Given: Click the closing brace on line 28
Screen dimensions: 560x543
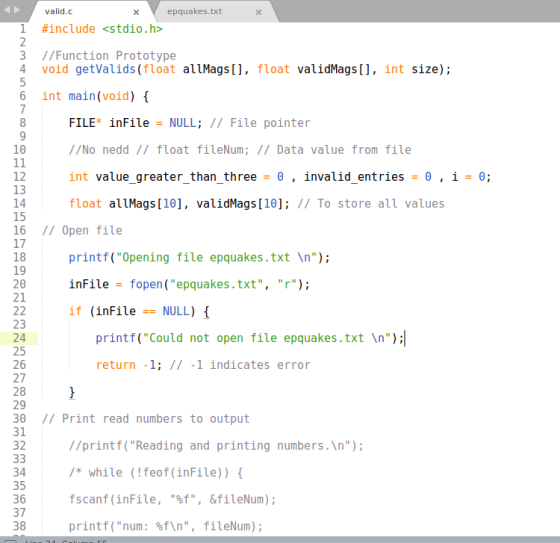Looking at the screenshot, I should (72, 392).
